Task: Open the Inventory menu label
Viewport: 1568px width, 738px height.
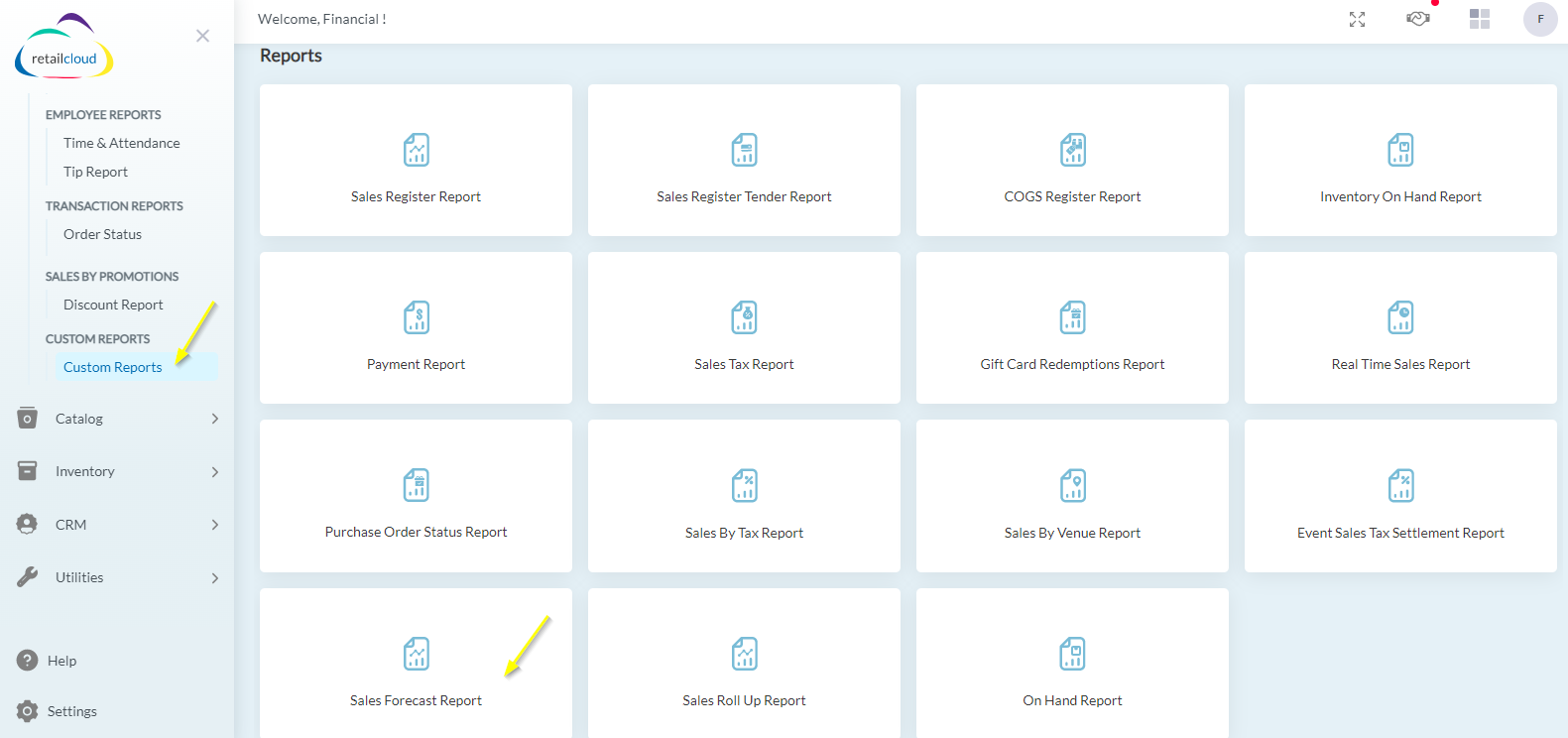Action: click(x=85, y=471)
